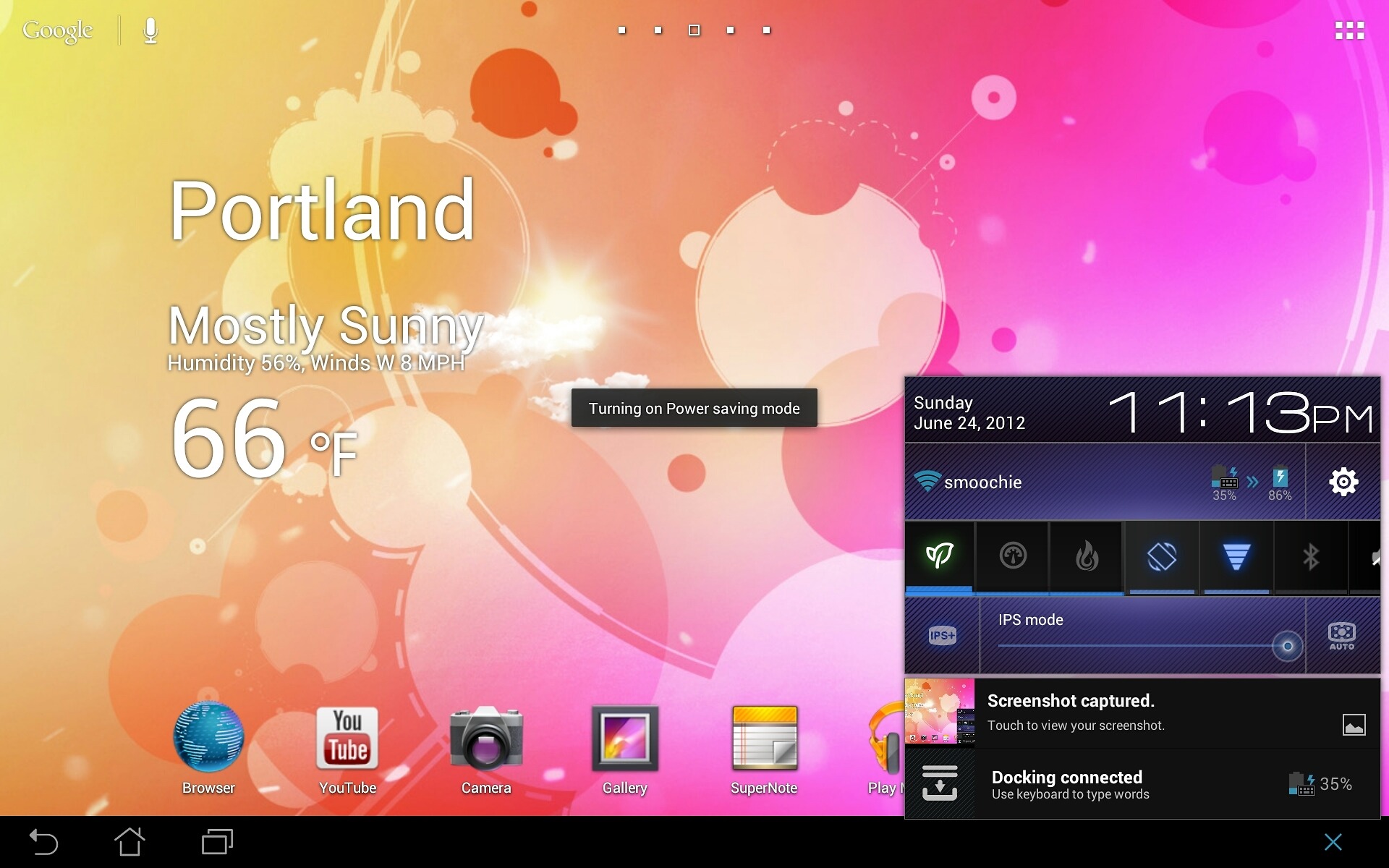Toggle IPS+ outdoor mode button

942,635
